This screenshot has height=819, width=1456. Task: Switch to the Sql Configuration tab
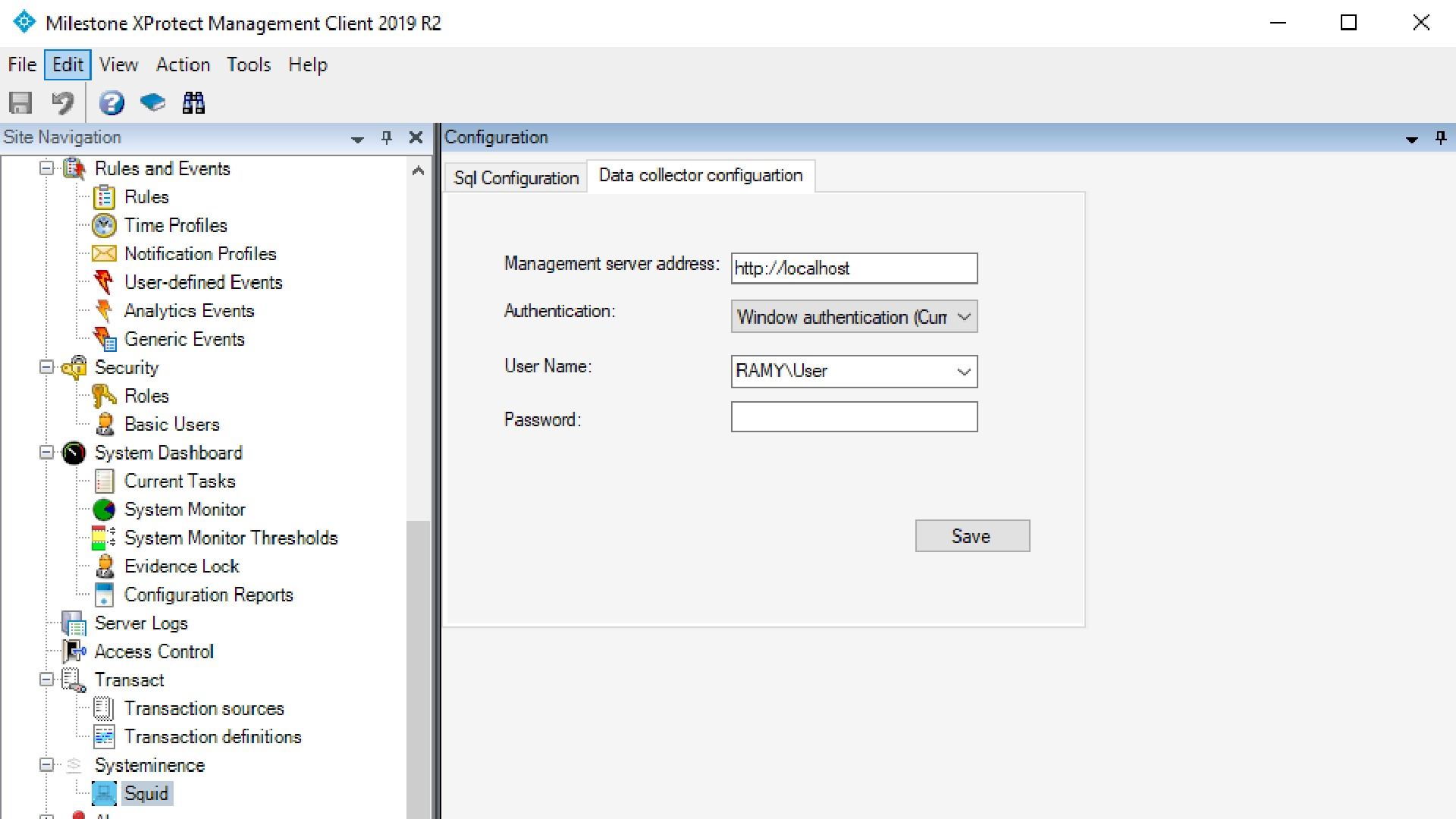point(516,178)
